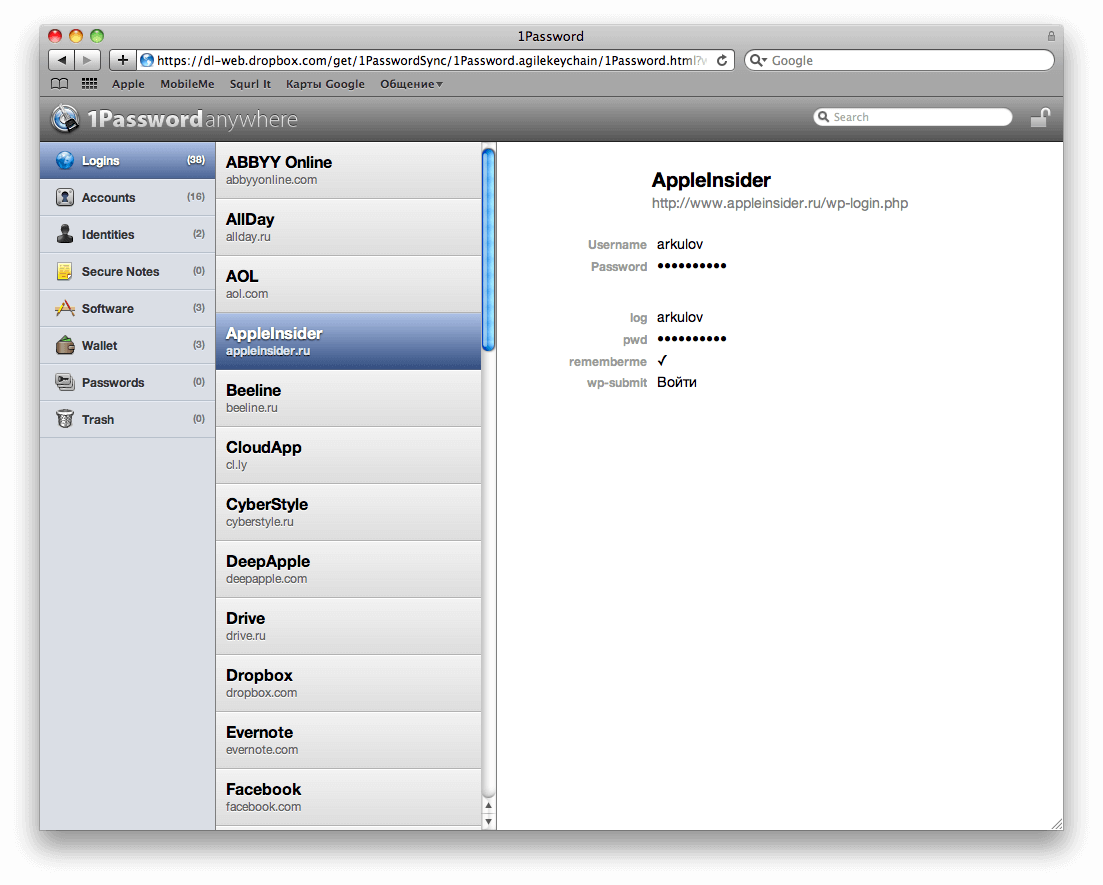Select the AppleInsider login entry
The height and width of the screenshot is (885, 1103).
(348, 341)
